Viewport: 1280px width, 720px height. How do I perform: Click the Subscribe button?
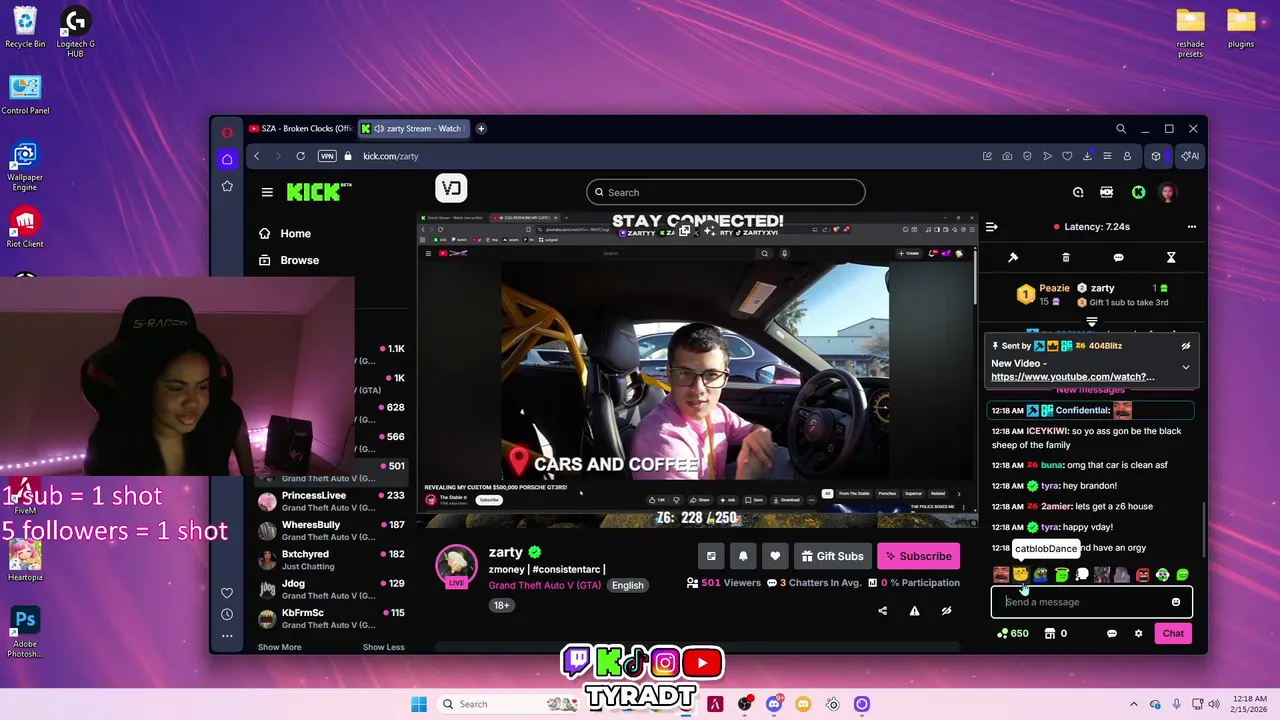pyautogui.click(x=918, y=556)
